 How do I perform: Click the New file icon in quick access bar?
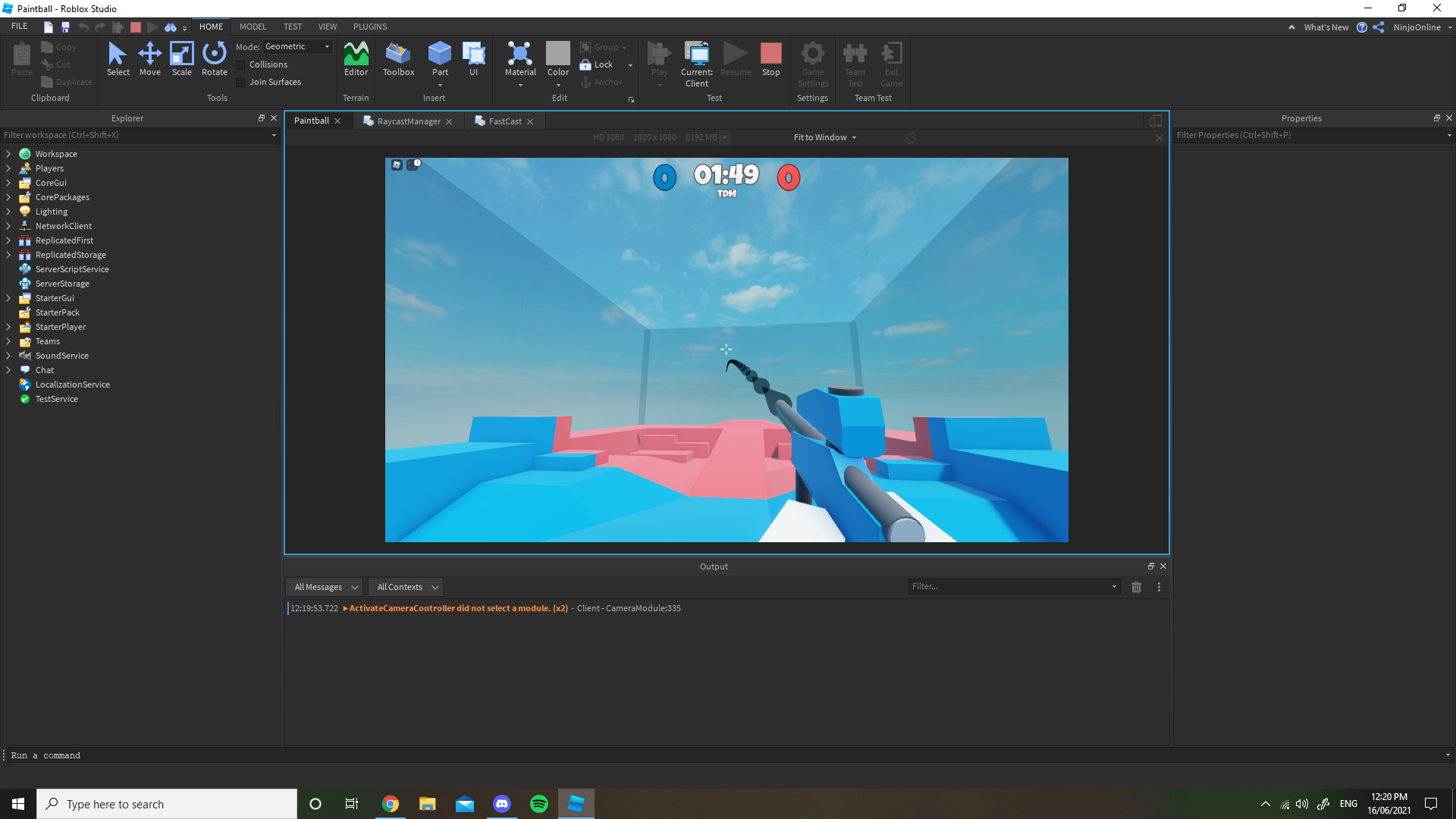click(48, 27)
